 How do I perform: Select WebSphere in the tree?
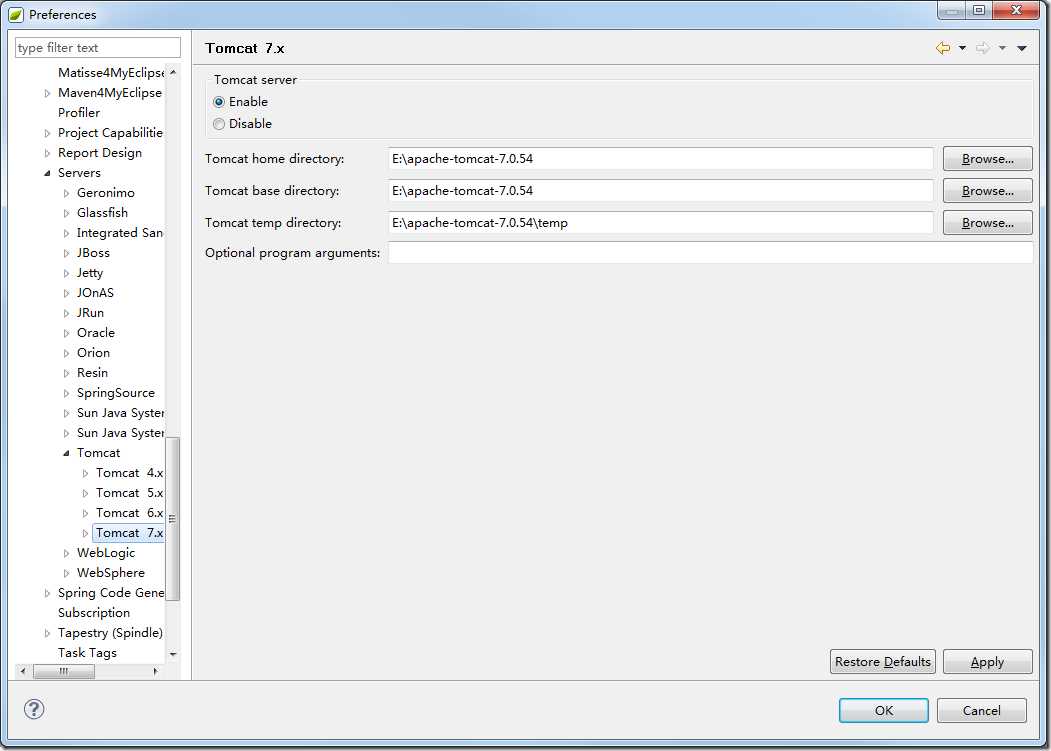(111, 573)
